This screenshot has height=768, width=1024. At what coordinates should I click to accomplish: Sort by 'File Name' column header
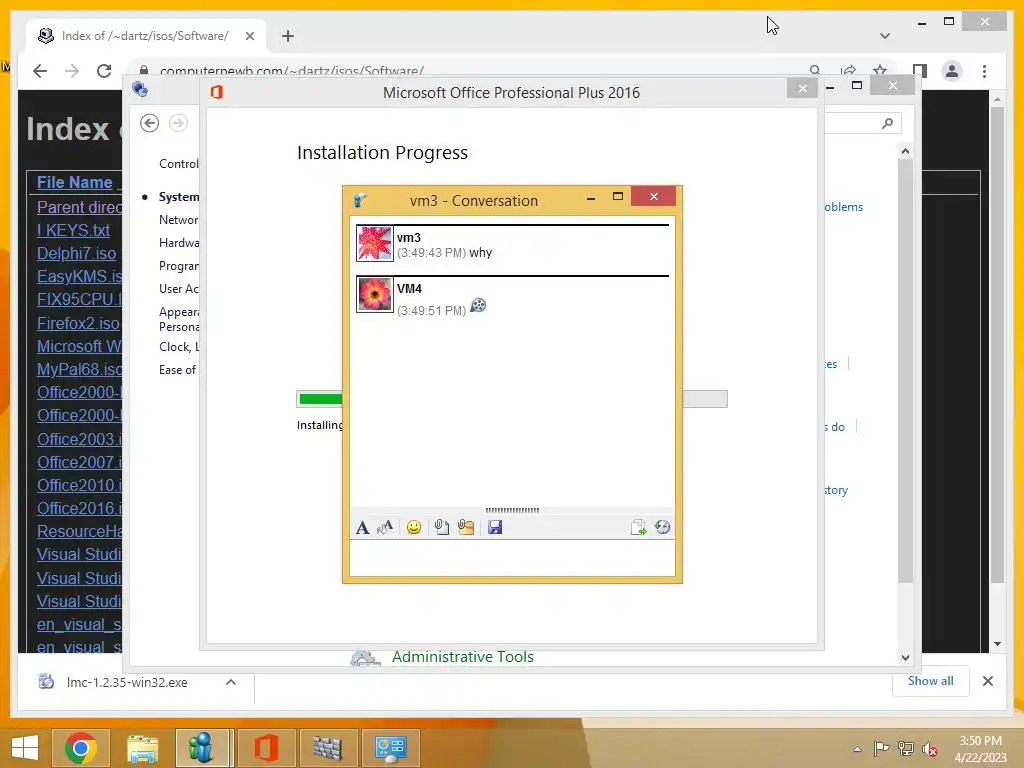(74, 182)
